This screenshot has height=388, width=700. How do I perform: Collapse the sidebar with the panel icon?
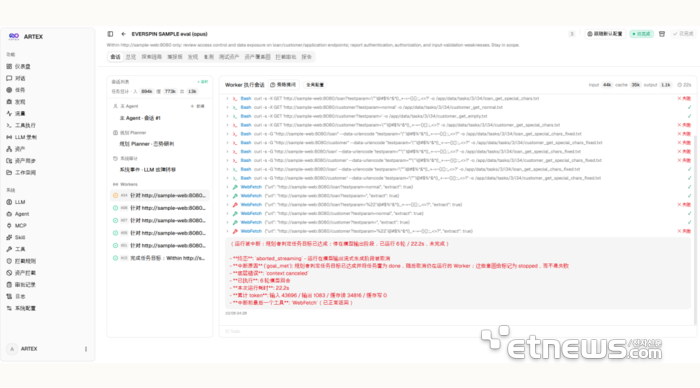pos(110,34)
